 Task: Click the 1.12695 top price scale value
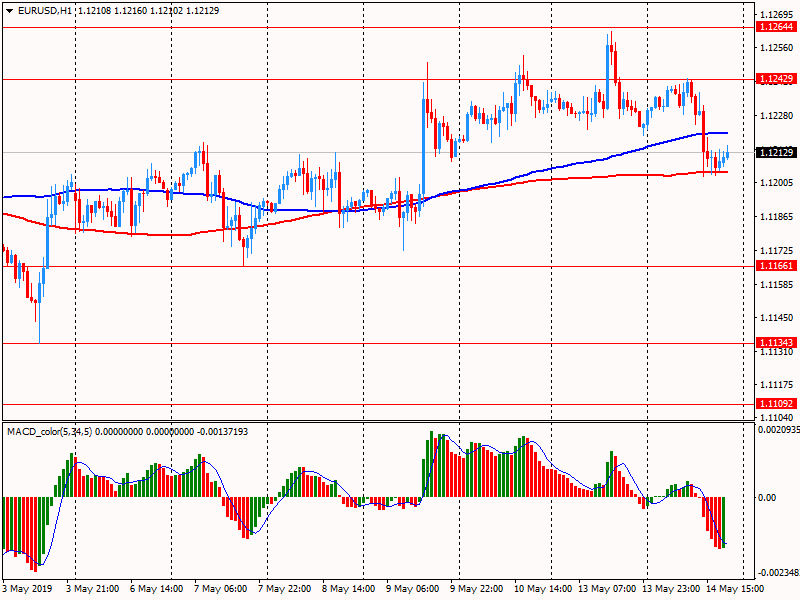tap(775, 15)
